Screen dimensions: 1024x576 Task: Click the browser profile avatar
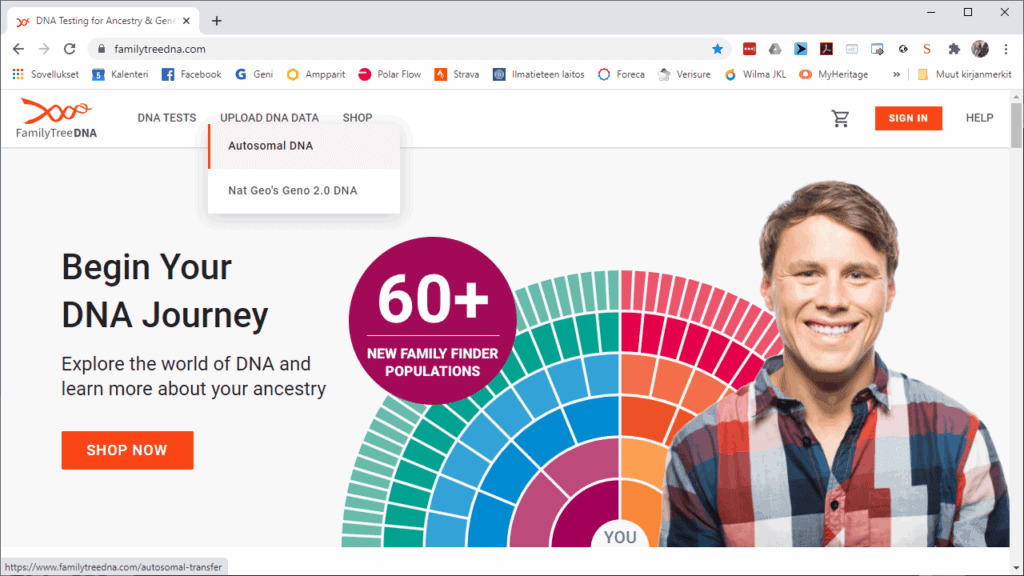pos(980,49)
